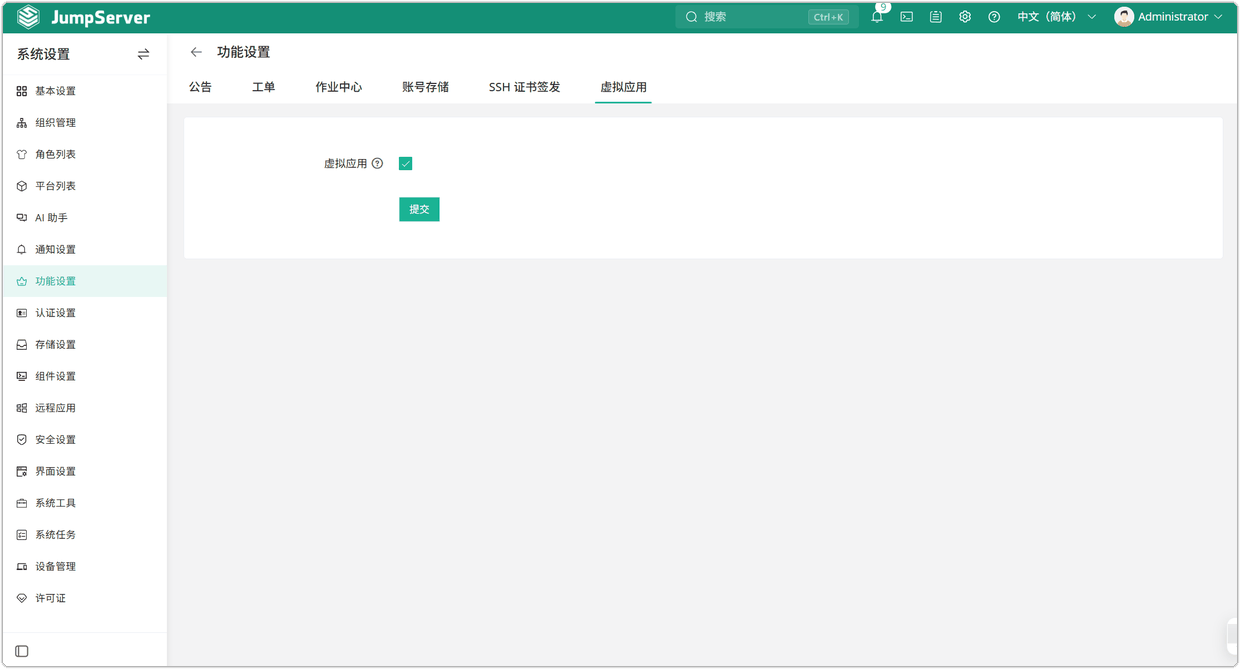Image resolution: width=1240 pixels, height=669 pixels.
Task: Uncheck the 虚拟应用 checkbox
Action: pyautogui.click(x=405, y=164)
